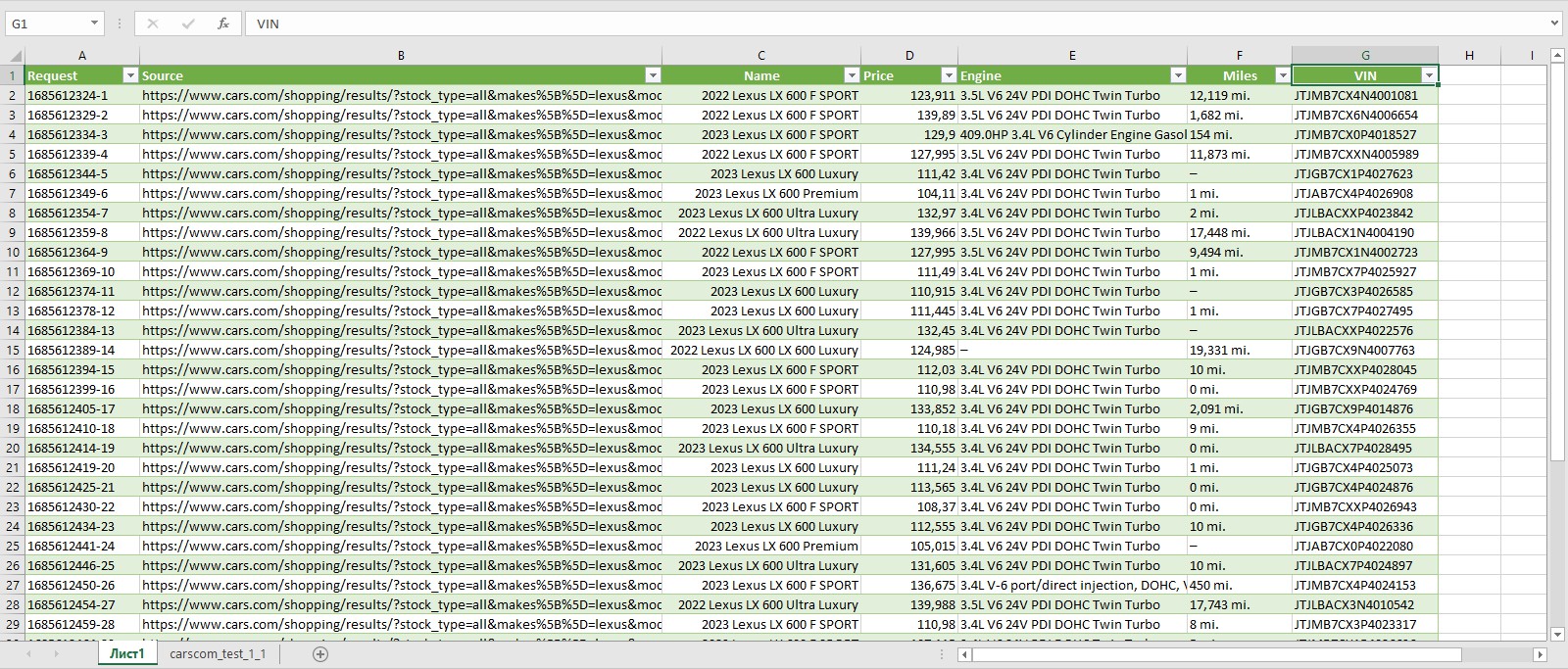Click request cell 1685612405-17
This screenshot has height=669, width=1568.
coord(82,408)
